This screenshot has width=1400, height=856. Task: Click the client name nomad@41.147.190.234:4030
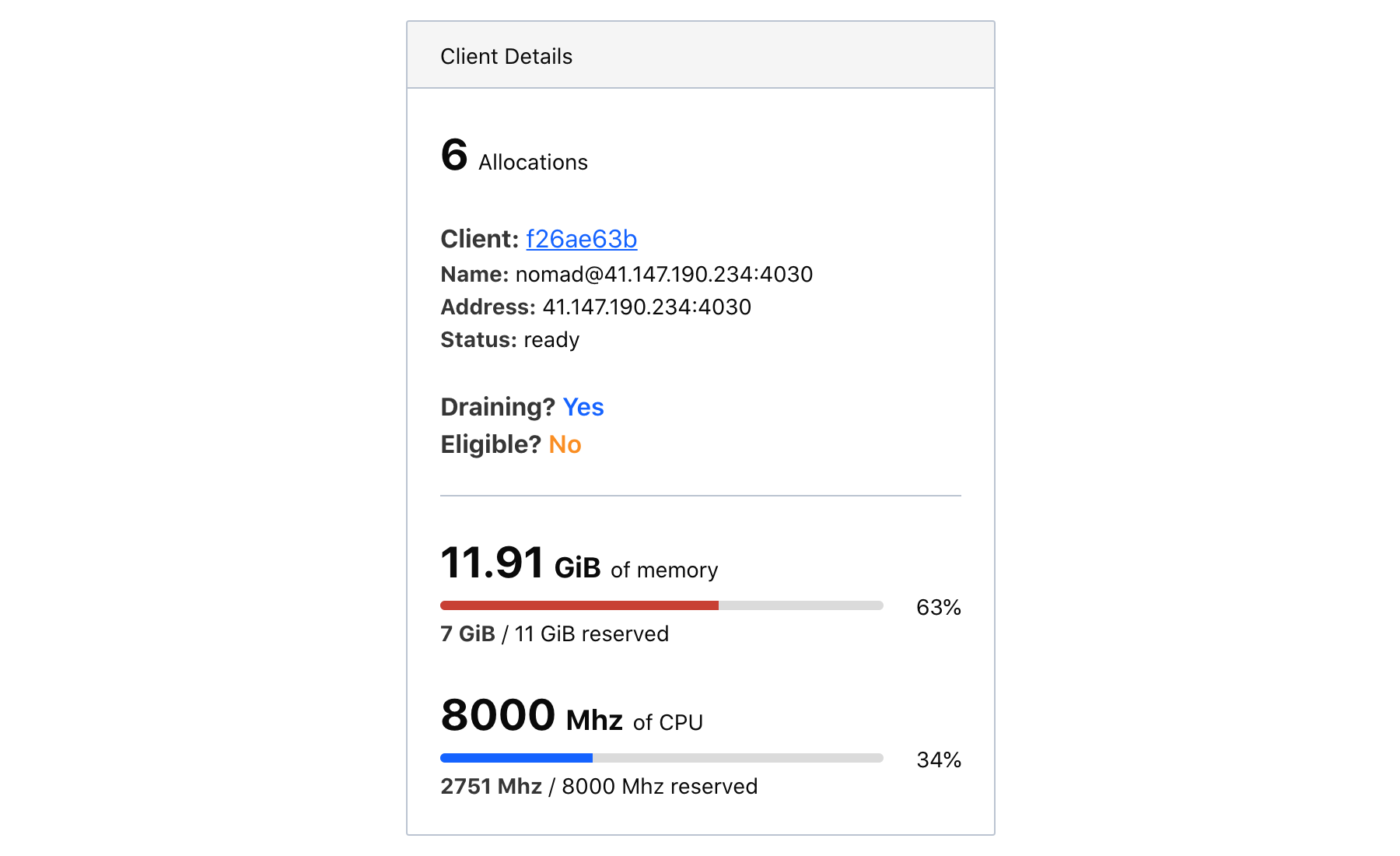tap(663, 275)
